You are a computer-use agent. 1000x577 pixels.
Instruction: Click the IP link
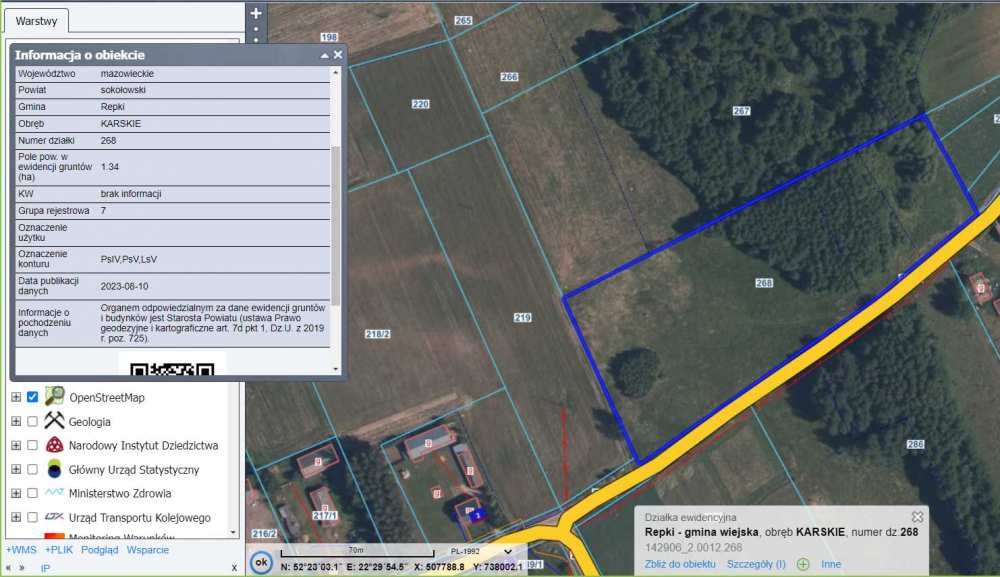pyautogui.click(x=45, y=568)
